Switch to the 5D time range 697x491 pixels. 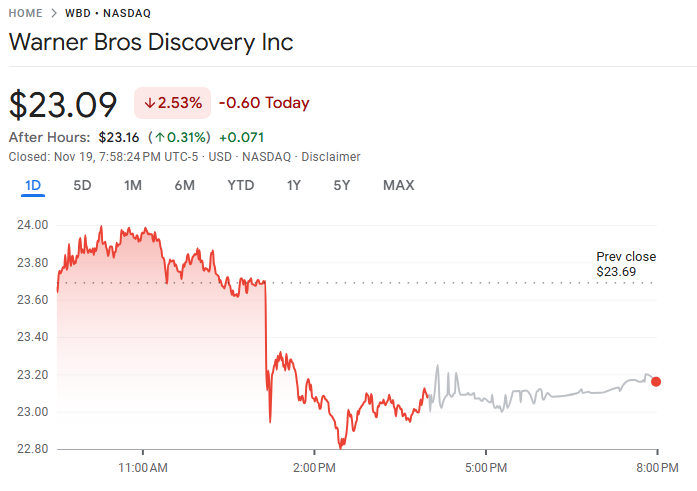click(83, 186)
